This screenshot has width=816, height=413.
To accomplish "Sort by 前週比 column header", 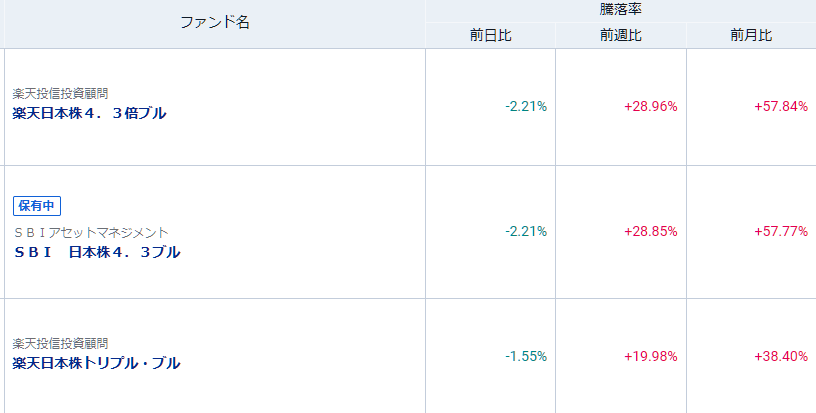I will [620, 35].
